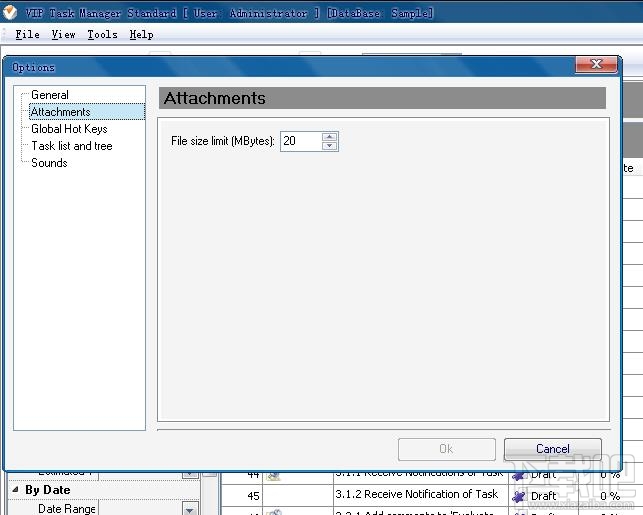Click the File size limit input field
Image resolution: width=643 pixels, height=515 pixels.
tap(301, 141)
